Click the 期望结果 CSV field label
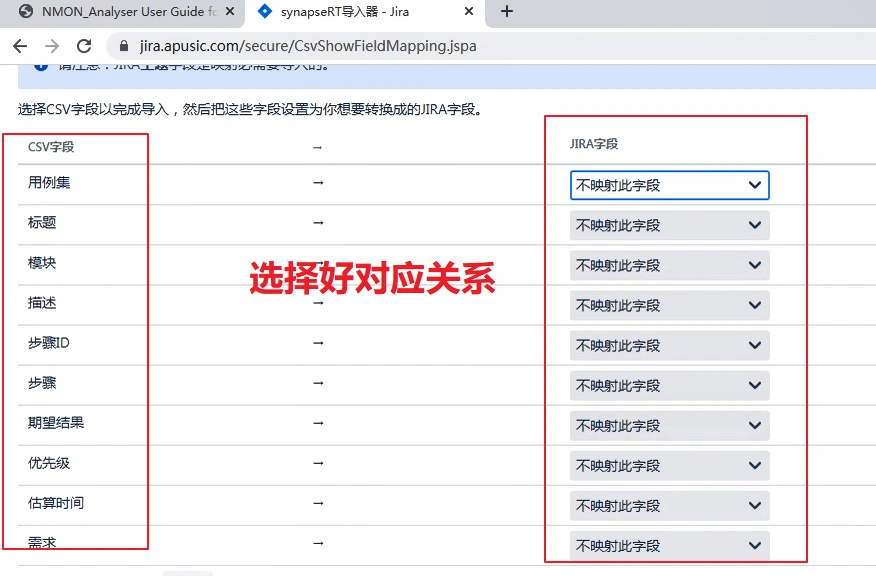 point(56,423)
